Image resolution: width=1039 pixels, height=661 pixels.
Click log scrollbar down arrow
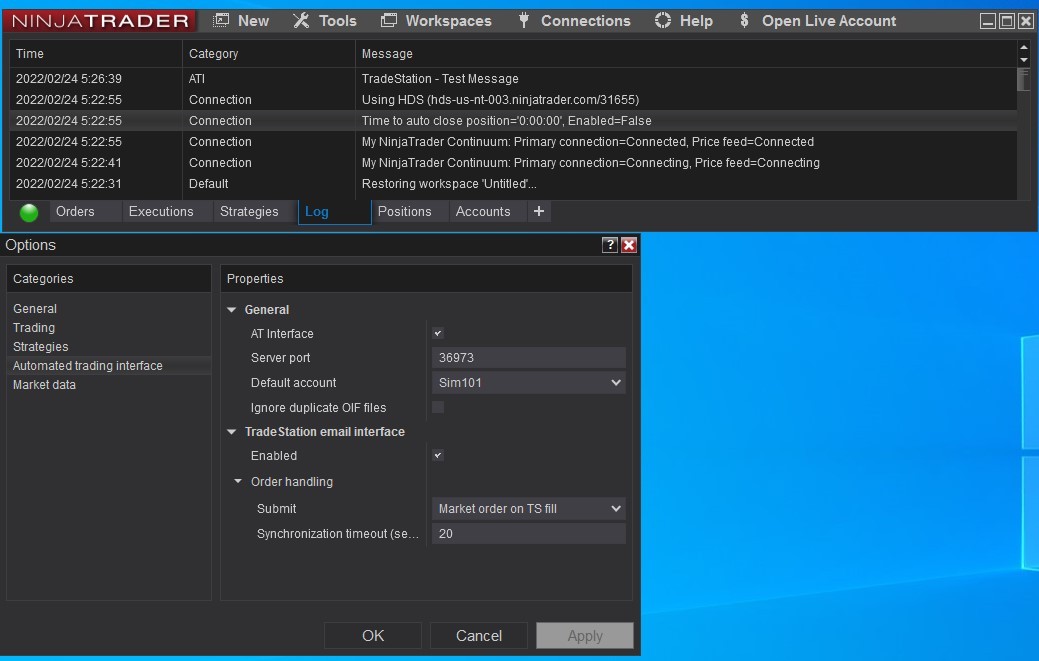(1024, 60)
